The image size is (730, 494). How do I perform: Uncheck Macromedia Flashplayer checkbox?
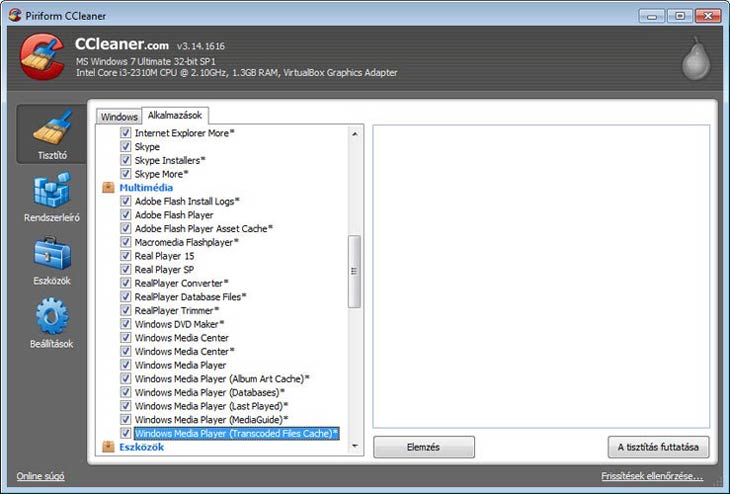(x=125, y=242)
